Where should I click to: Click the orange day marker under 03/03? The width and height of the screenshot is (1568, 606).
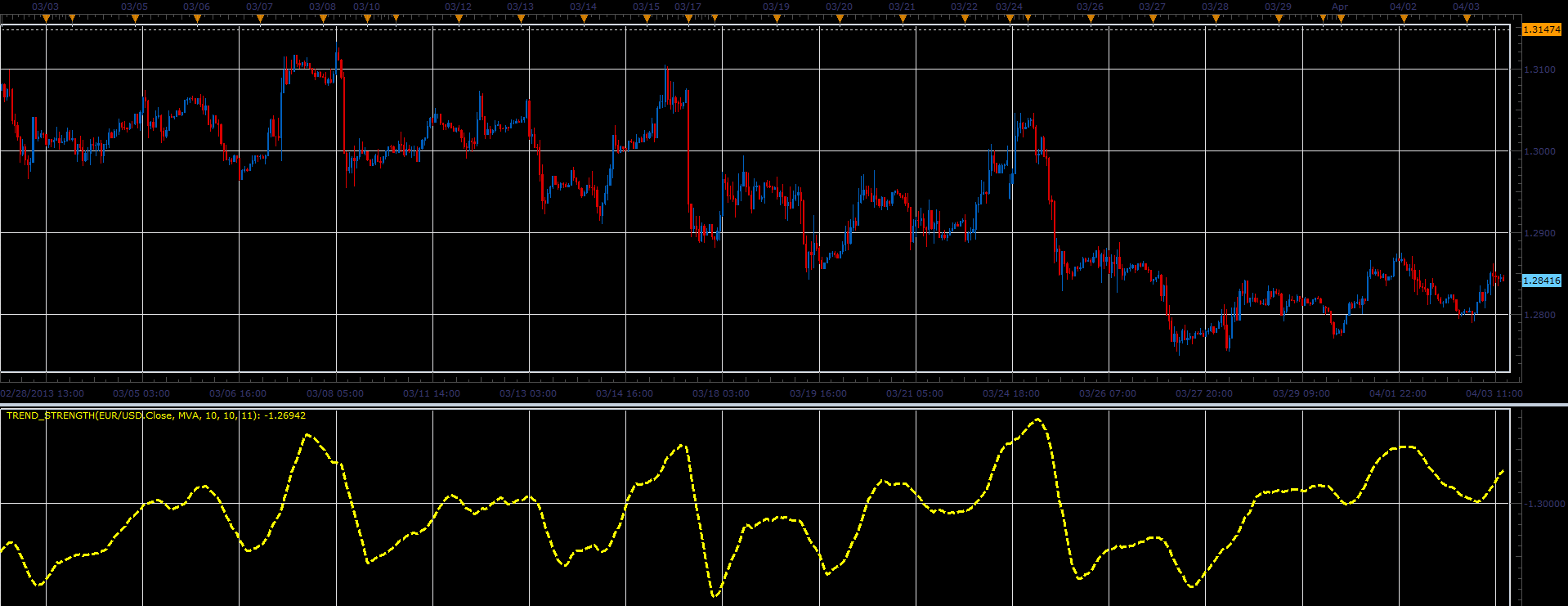(x=45, y=18)
